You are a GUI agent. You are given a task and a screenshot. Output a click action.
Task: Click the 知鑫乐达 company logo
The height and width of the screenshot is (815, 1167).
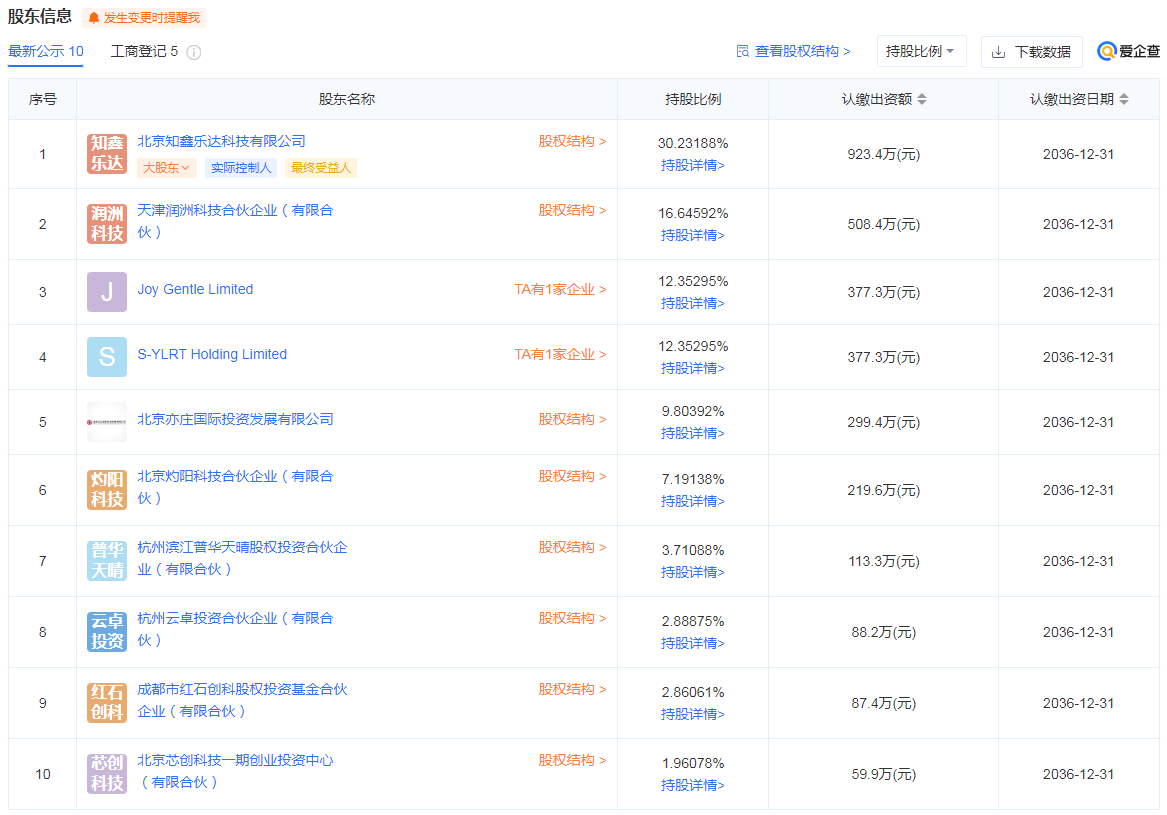(x=106, y=154)
